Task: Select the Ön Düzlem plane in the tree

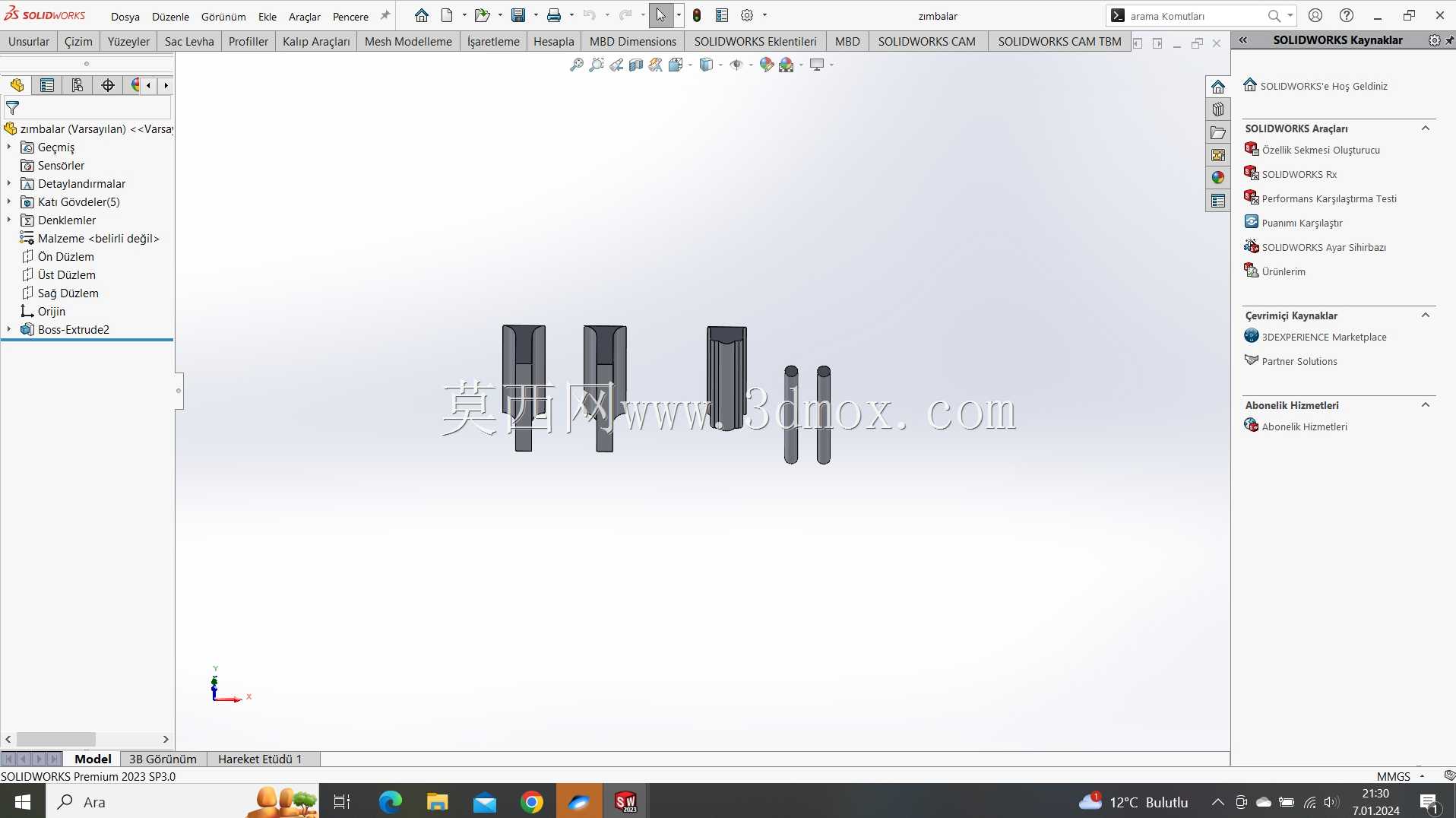Action: (66, 256)
